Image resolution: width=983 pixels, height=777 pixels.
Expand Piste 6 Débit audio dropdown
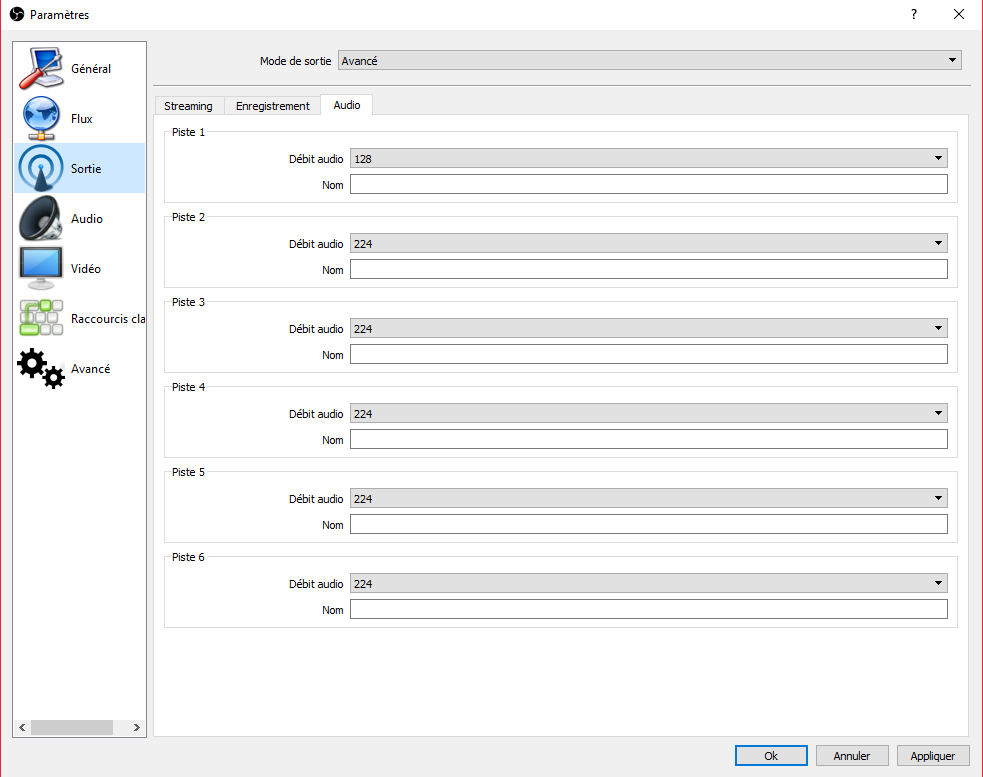[648, 583]
